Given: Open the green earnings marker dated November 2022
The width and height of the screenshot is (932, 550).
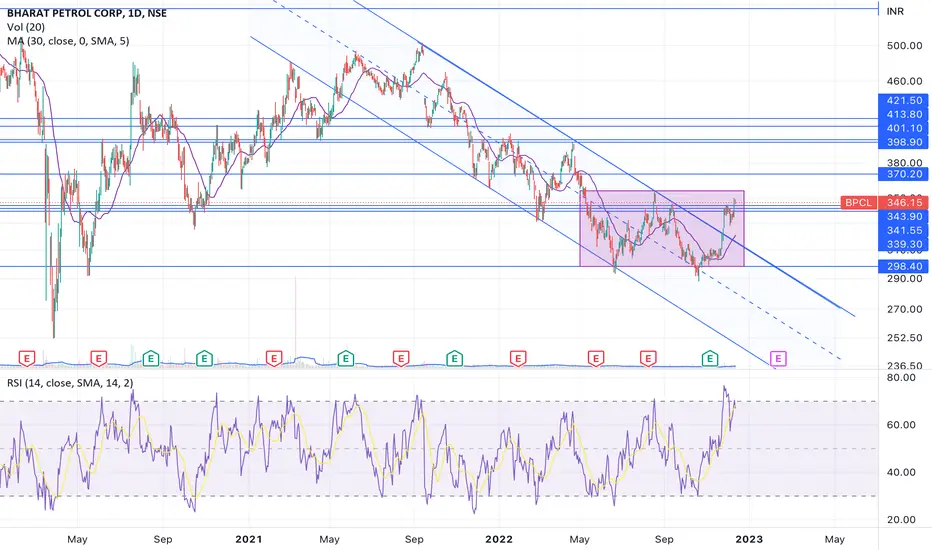Looking at the screenshot, I should (710, 359).
